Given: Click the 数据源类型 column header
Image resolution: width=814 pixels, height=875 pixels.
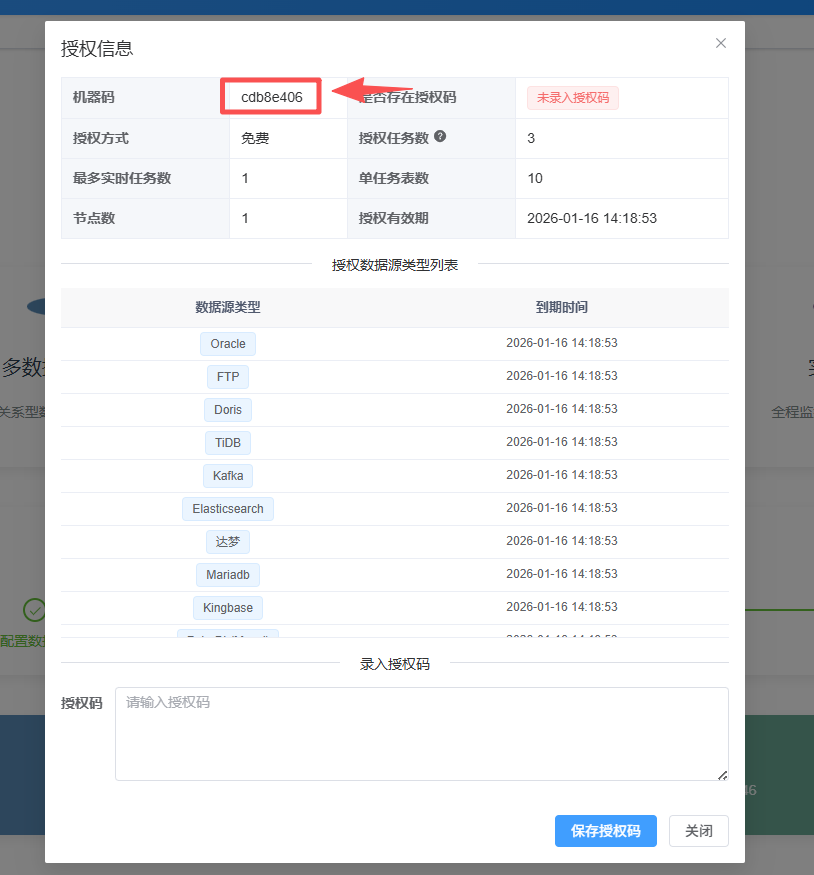Looking at the screenshot, I should click(x=228, y=308).
